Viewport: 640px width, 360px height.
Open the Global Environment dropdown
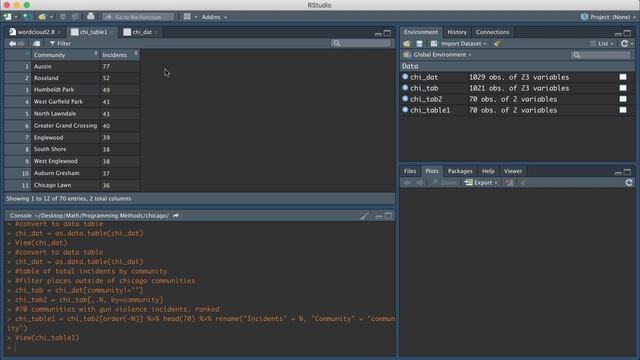point(437,54)
